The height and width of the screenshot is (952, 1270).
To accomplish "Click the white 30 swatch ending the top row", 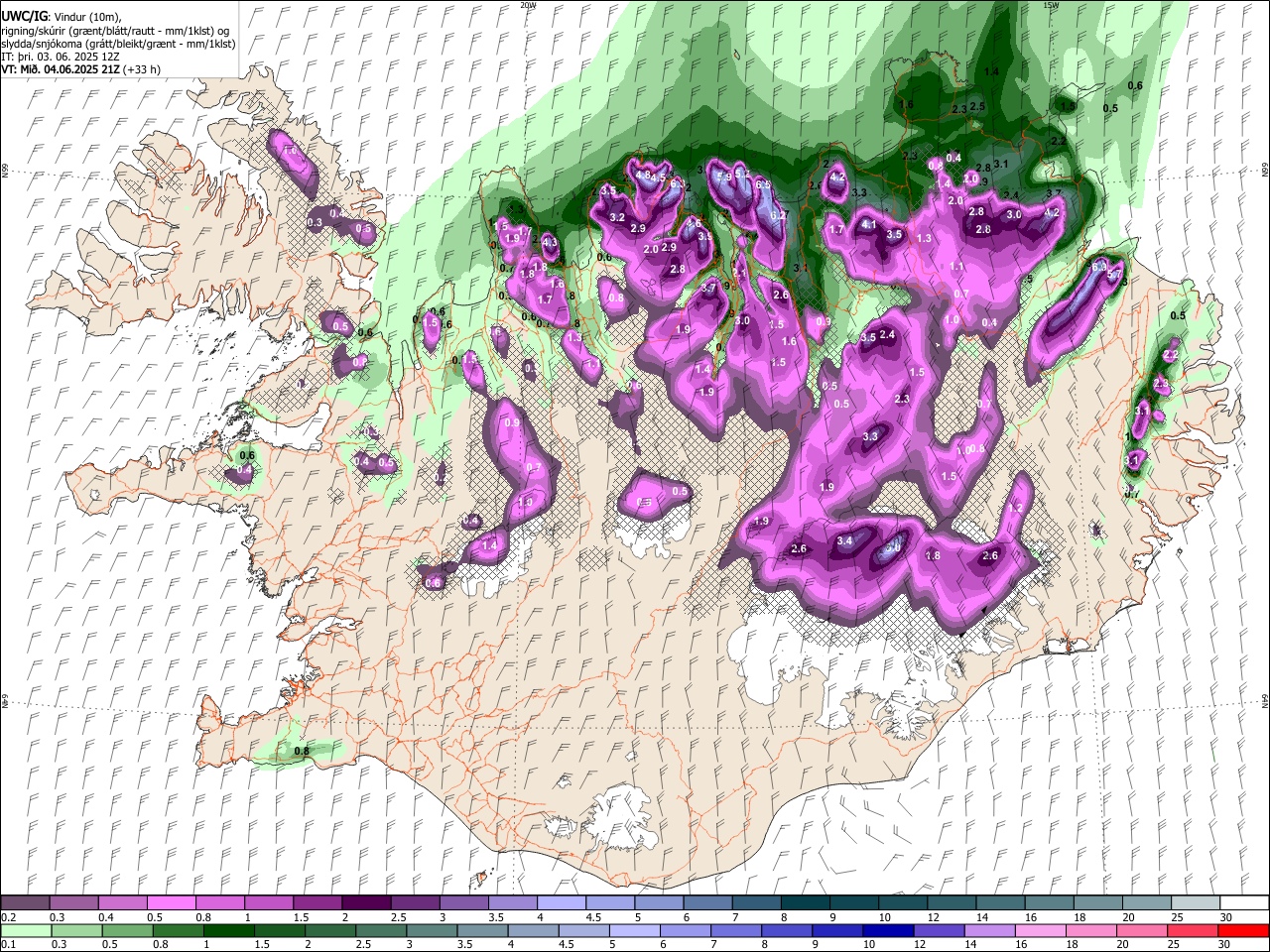I will 1244,902.
